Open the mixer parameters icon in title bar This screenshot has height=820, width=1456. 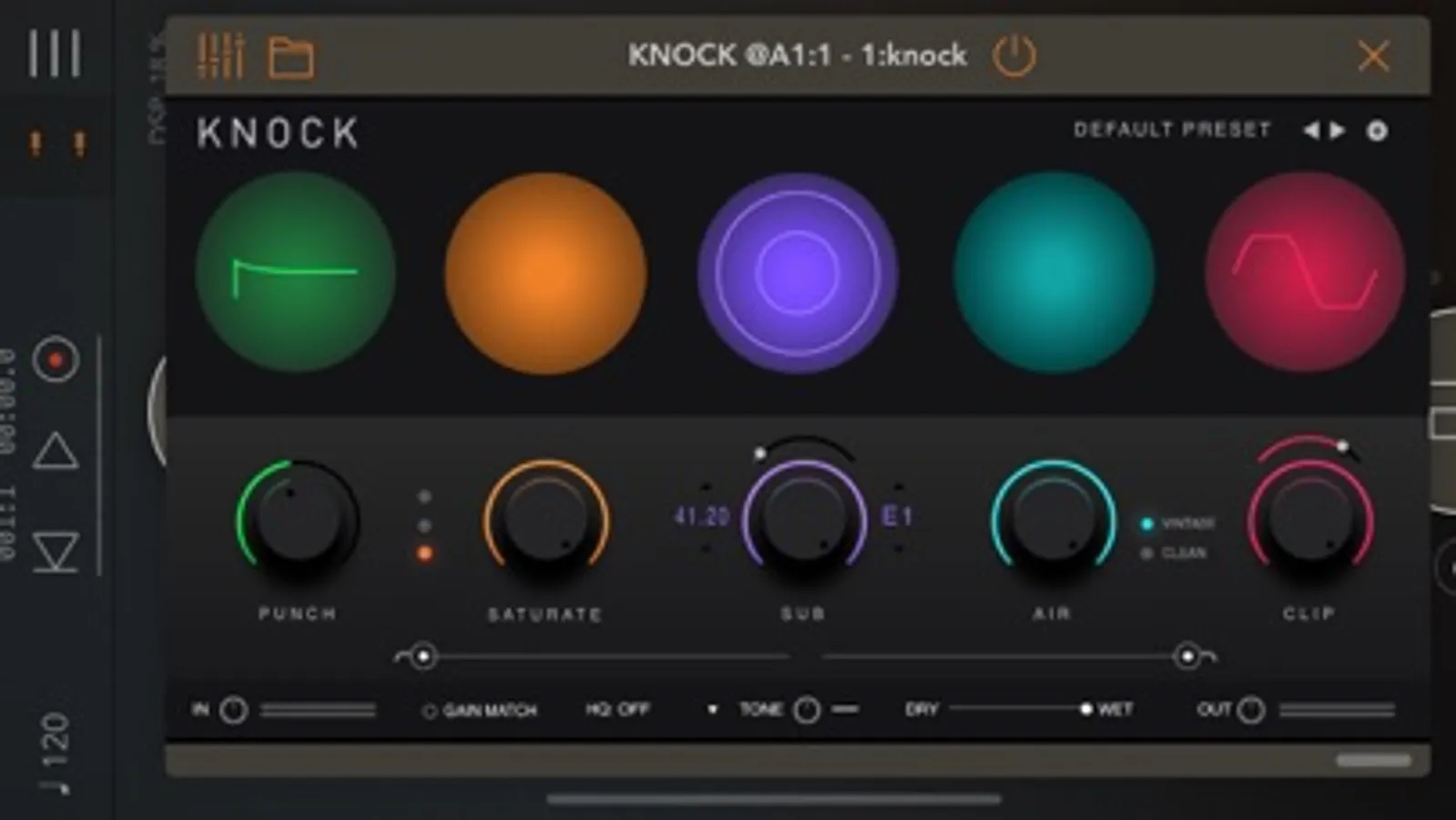click(220, 56)
